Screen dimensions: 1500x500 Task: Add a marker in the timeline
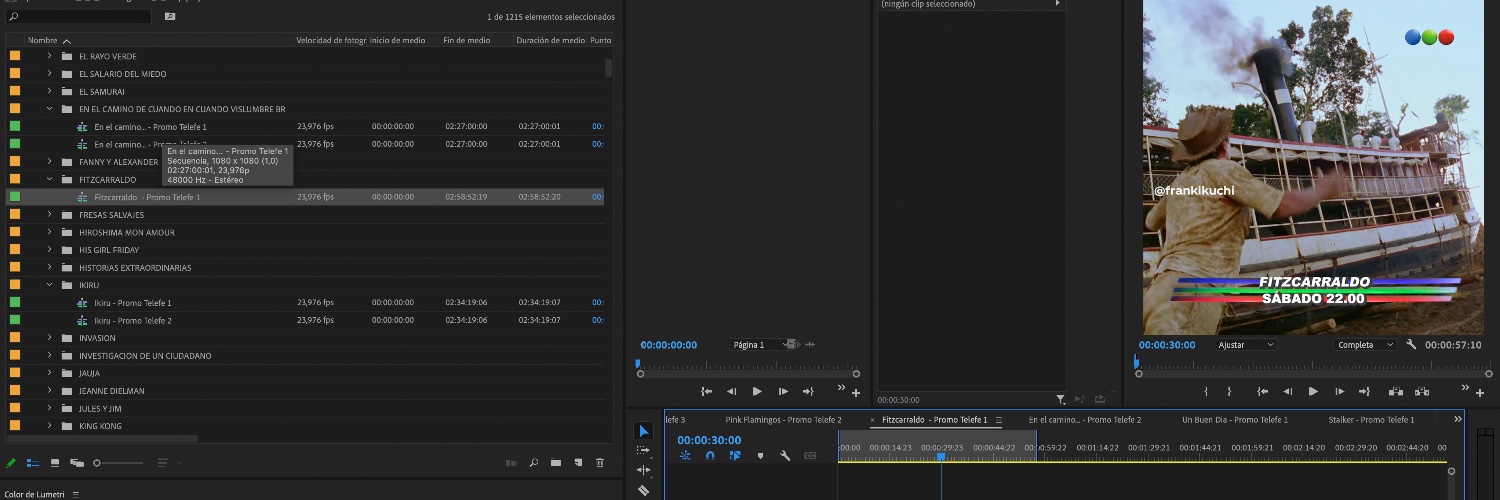click(760, 456)
